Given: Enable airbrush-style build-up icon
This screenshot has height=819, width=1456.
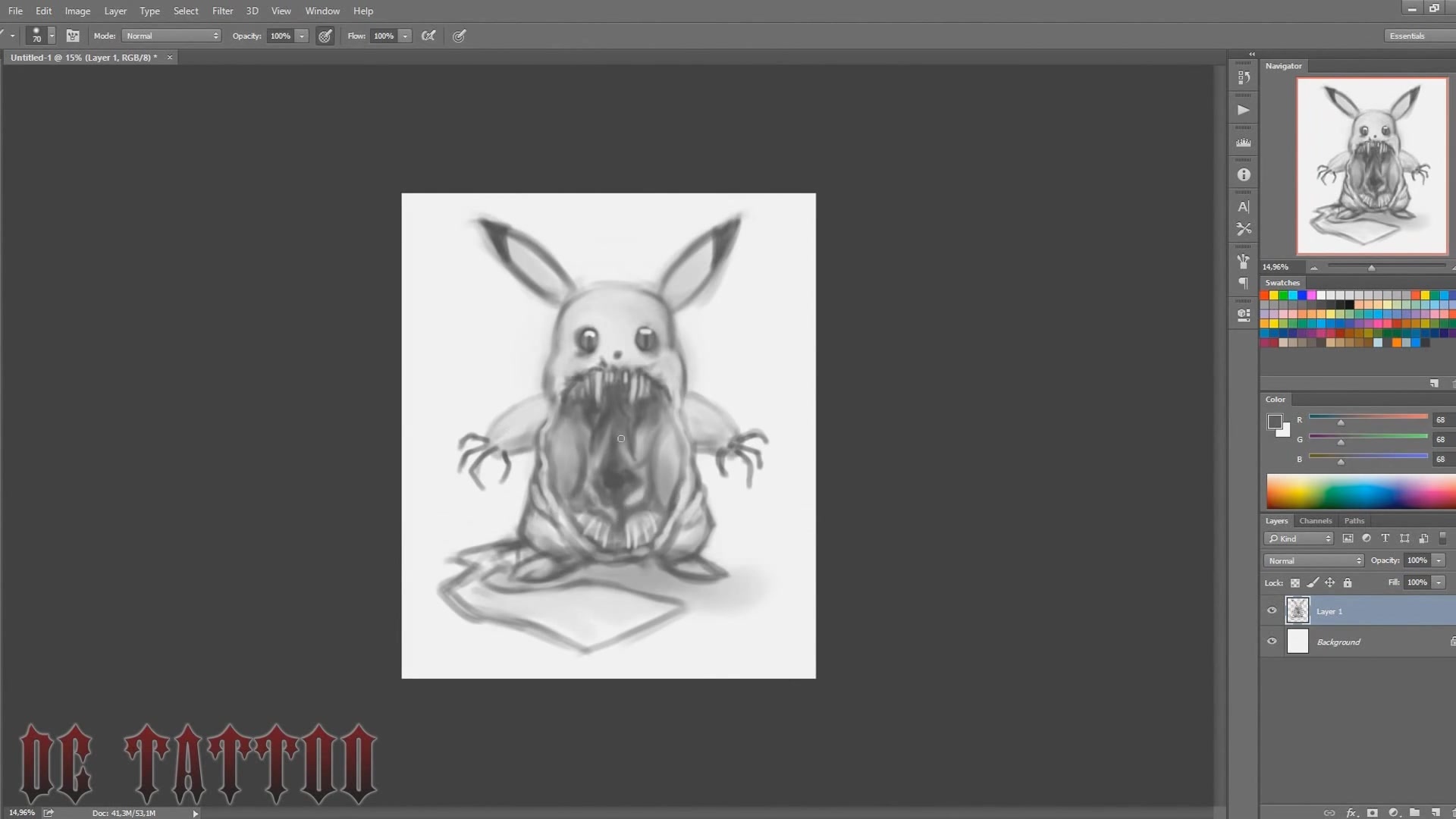Looking at the screenshot, I should pyautogui.click(x=428, y=36).
